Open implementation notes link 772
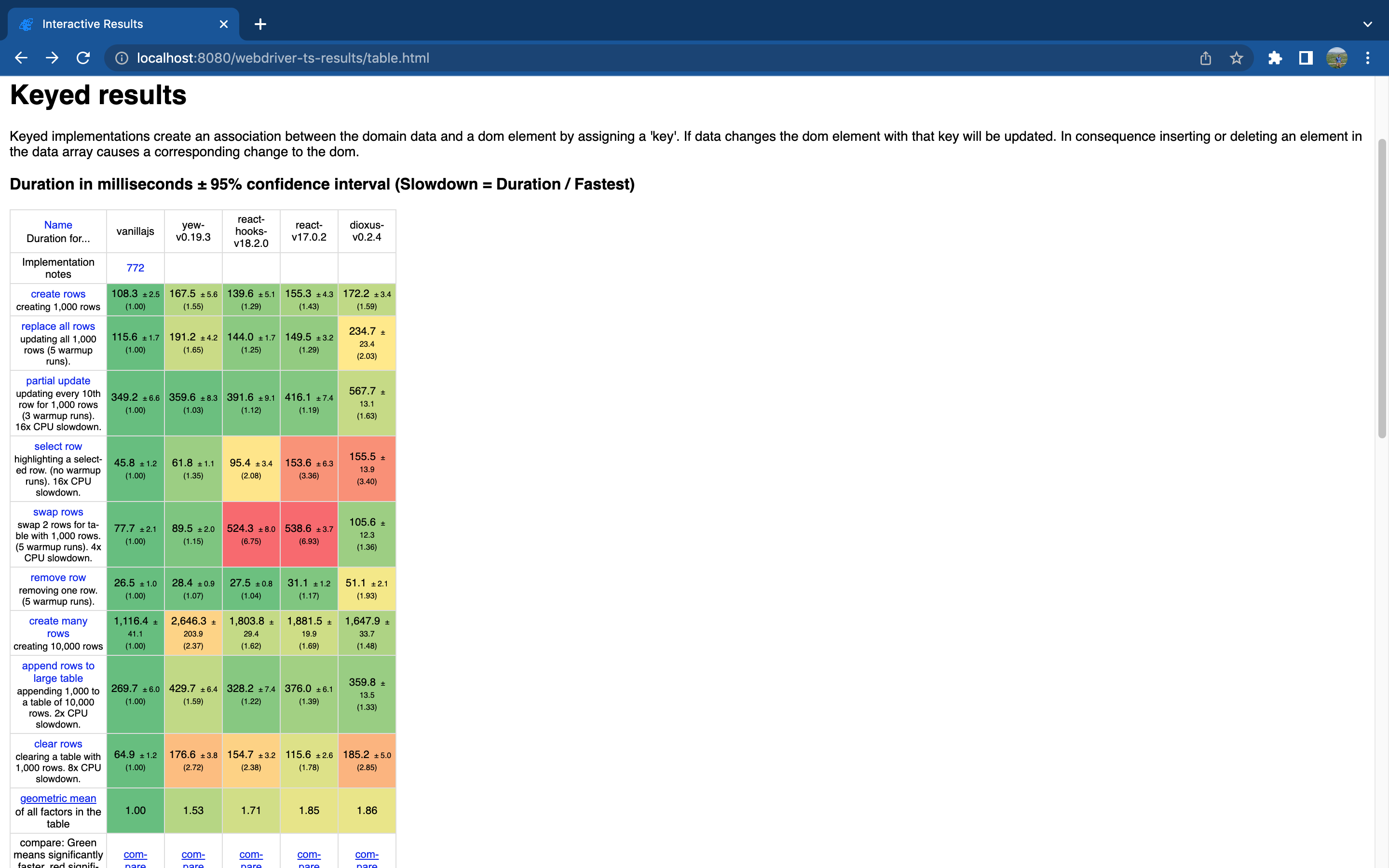 (x=135, y=268)
